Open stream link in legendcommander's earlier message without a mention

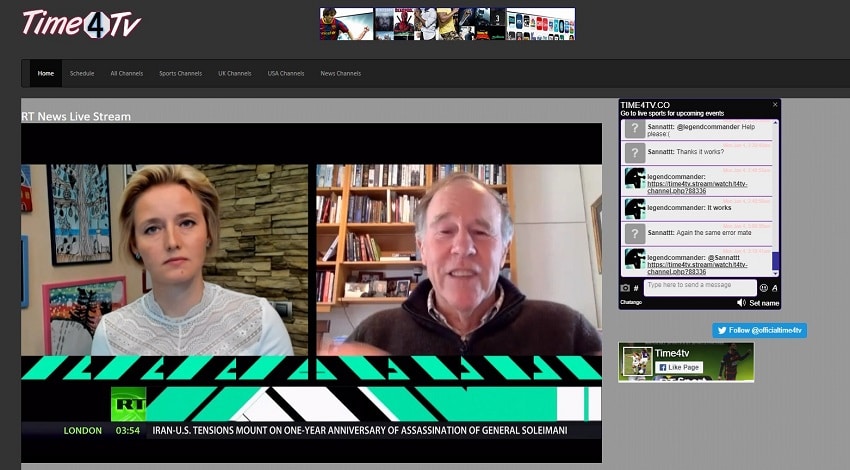[x=697, y=188]
